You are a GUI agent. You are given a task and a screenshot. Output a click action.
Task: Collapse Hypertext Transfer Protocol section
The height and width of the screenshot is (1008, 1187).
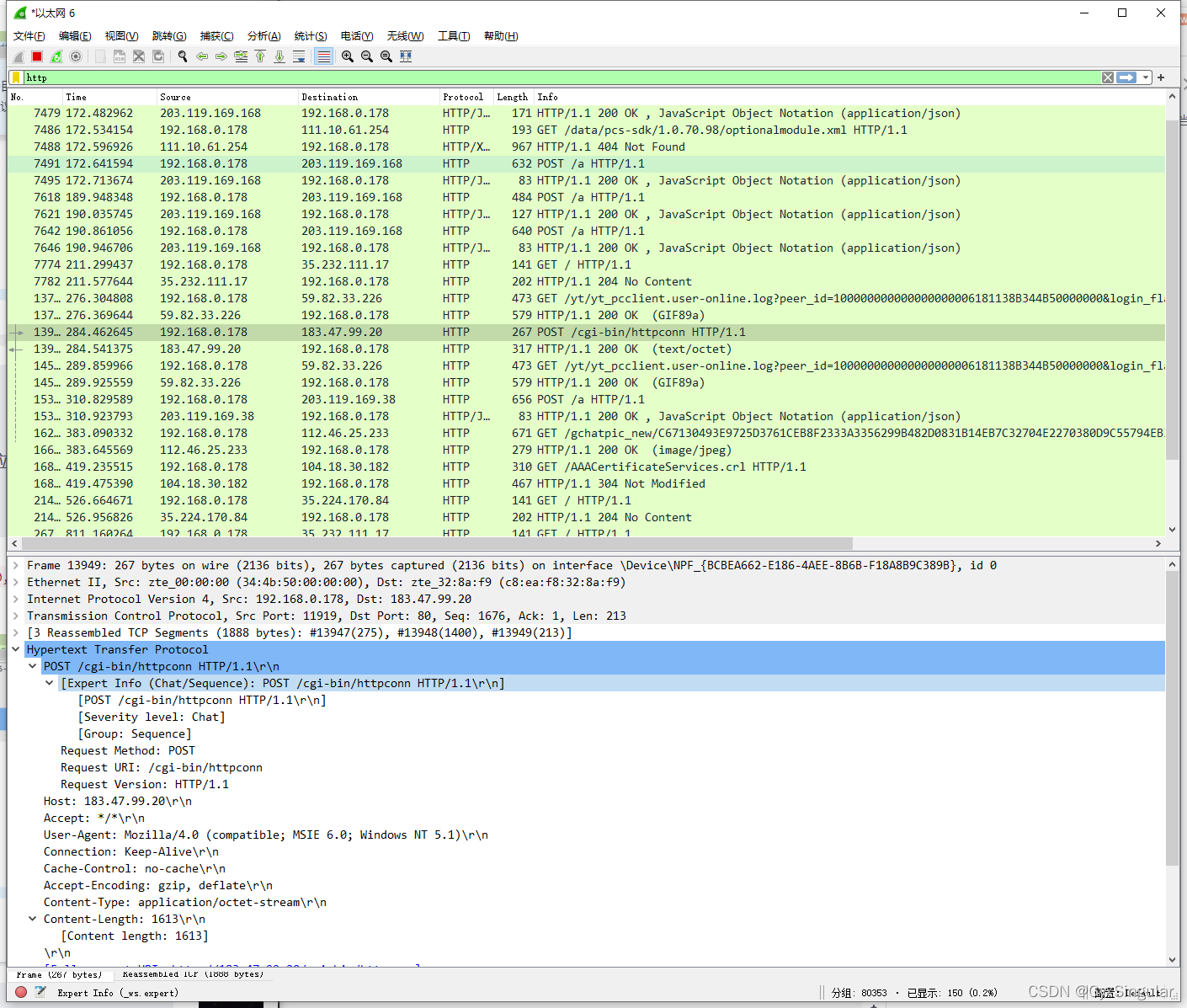point(16,649)
